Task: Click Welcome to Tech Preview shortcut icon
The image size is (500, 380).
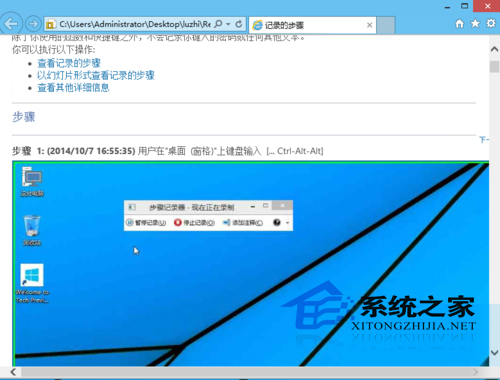Action: point(32,283)
